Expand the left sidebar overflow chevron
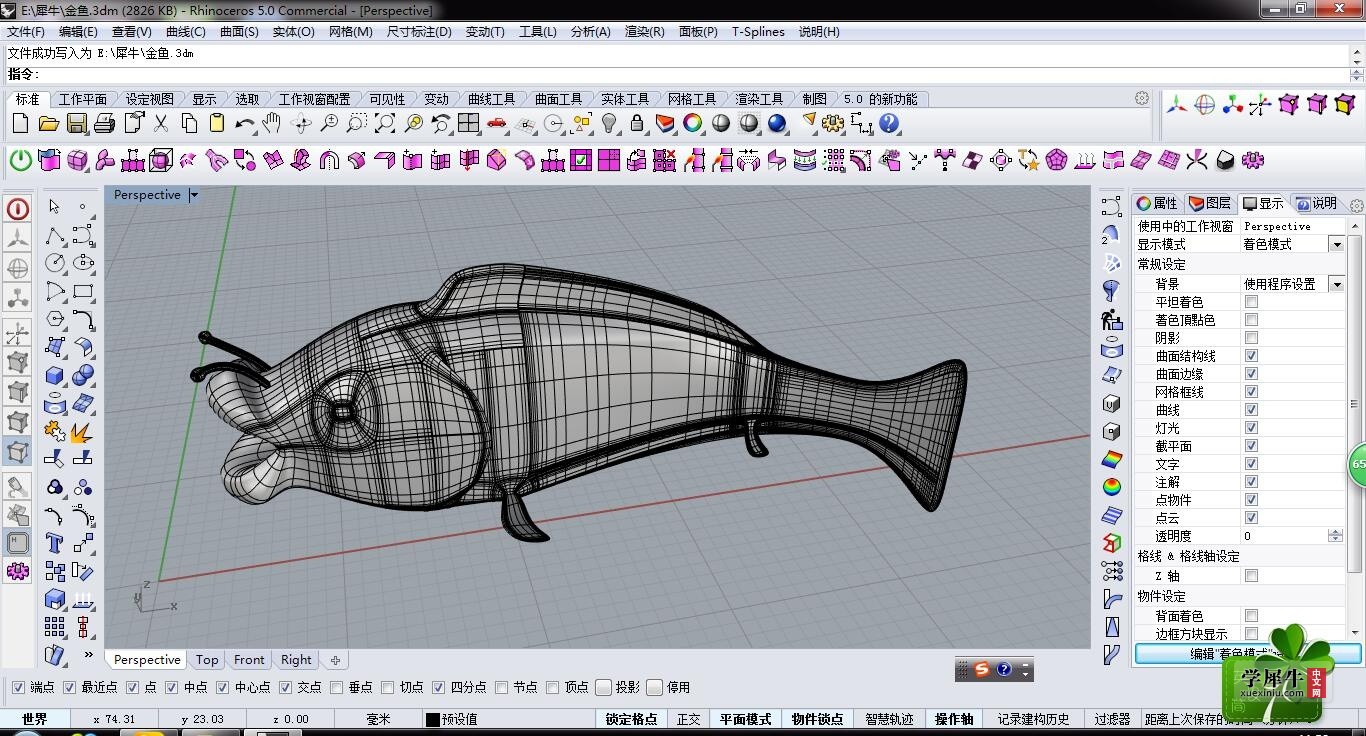 tap(89, 655)
